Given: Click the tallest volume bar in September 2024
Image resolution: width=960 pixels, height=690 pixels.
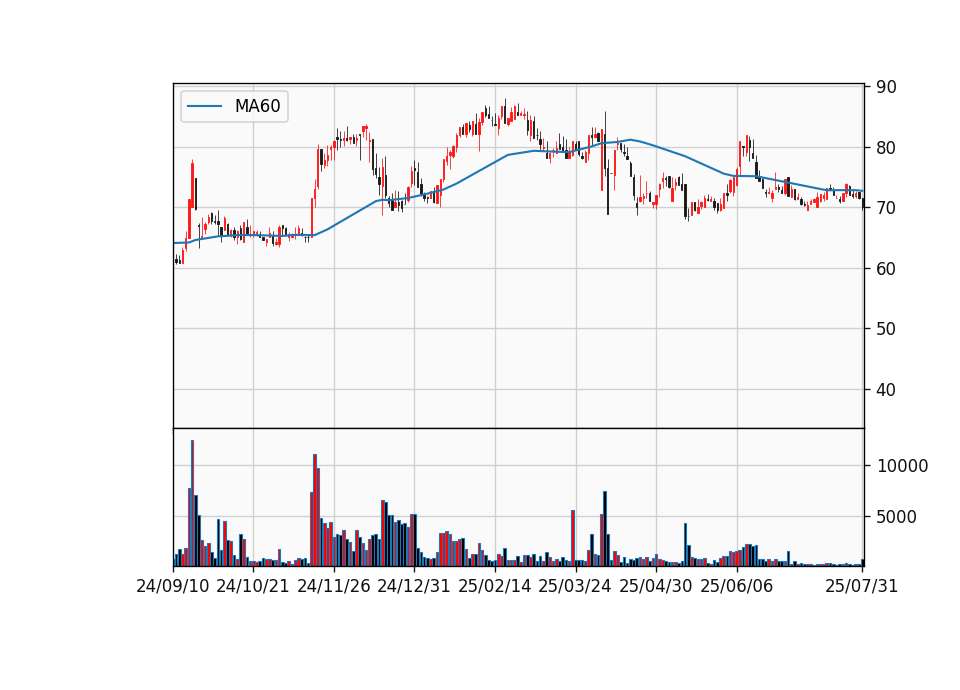Looking at the screenshot, I should tap(192, 503).
